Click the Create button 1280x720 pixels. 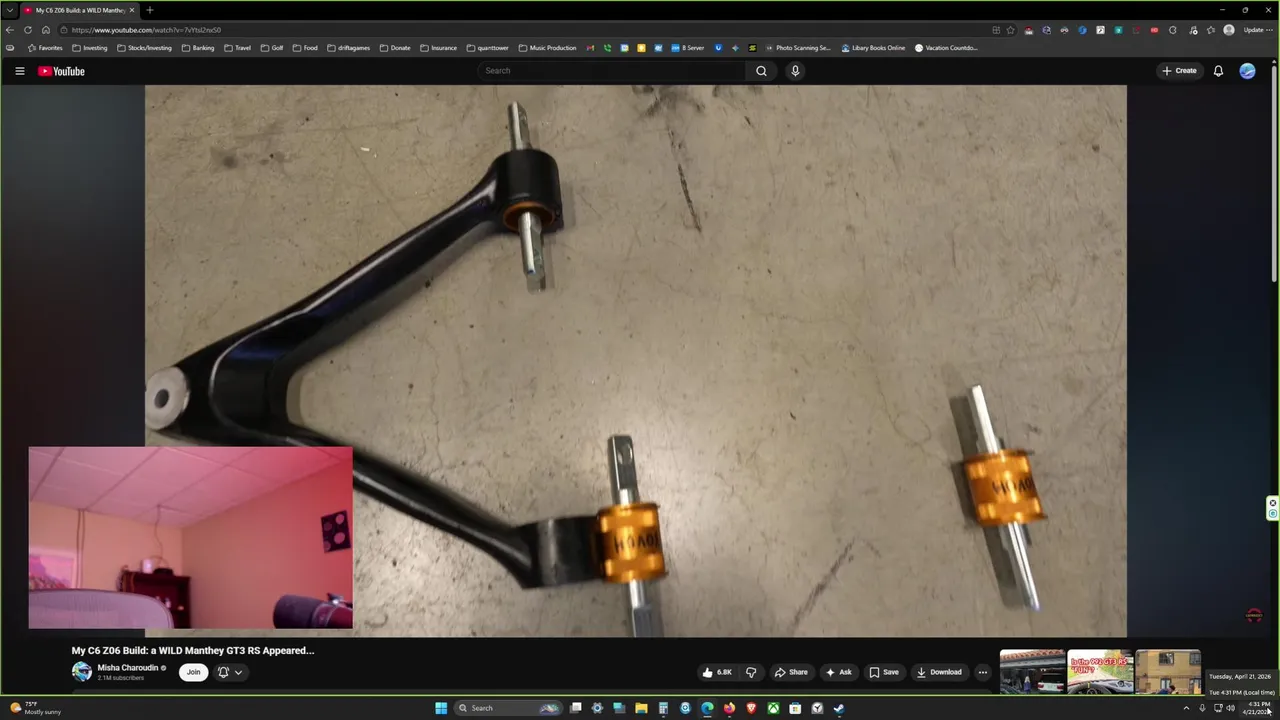pos(1179,71)
